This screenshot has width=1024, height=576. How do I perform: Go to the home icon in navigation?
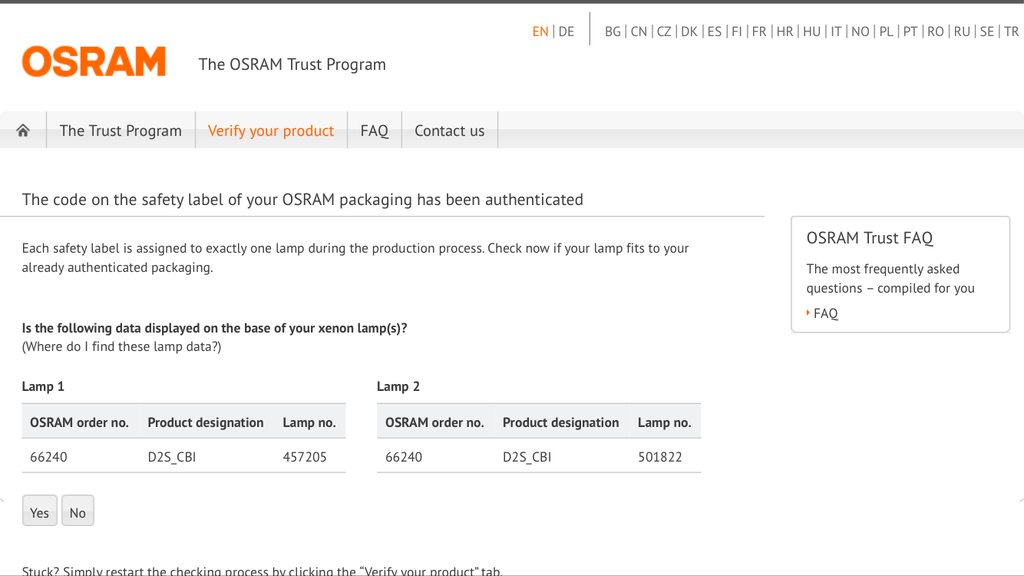click(23, 131)
